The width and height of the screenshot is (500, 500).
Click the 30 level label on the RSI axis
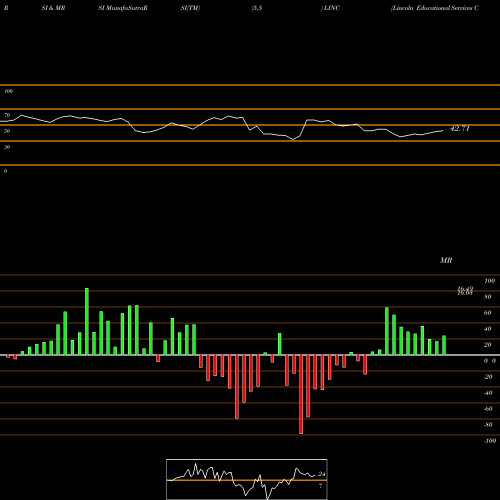click(x=7, y=147)
